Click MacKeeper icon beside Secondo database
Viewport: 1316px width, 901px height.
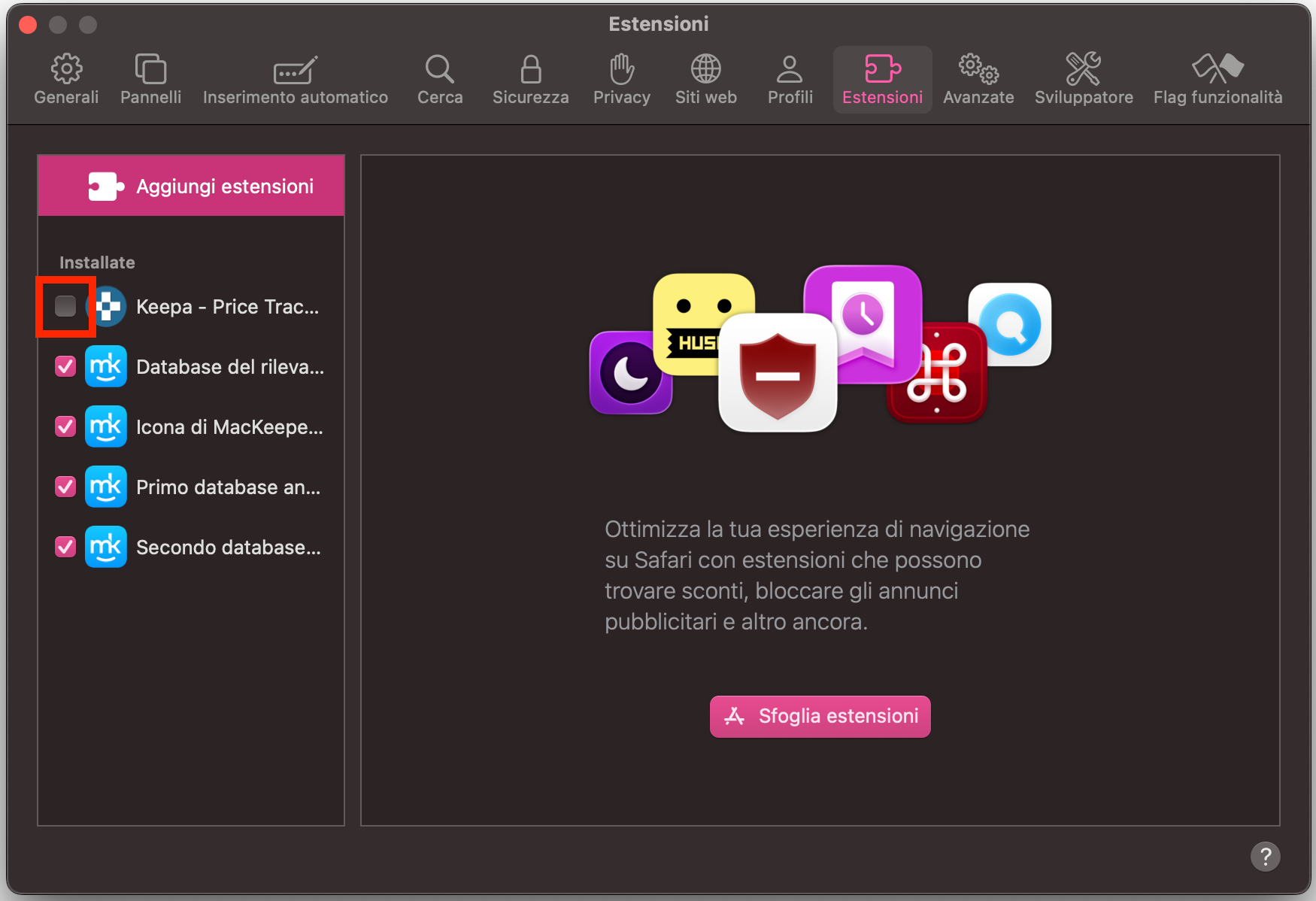tap(106, 547)
